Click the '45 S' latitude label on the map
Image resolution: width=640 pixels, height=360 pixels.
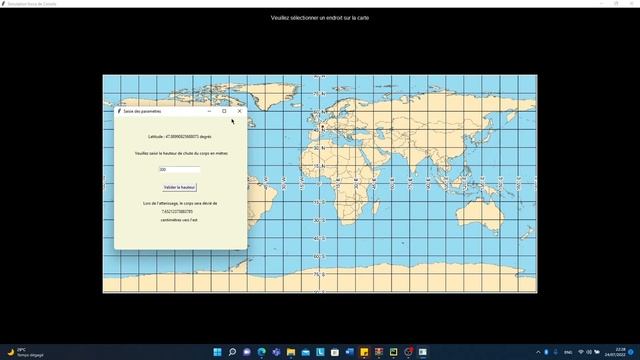320,238
